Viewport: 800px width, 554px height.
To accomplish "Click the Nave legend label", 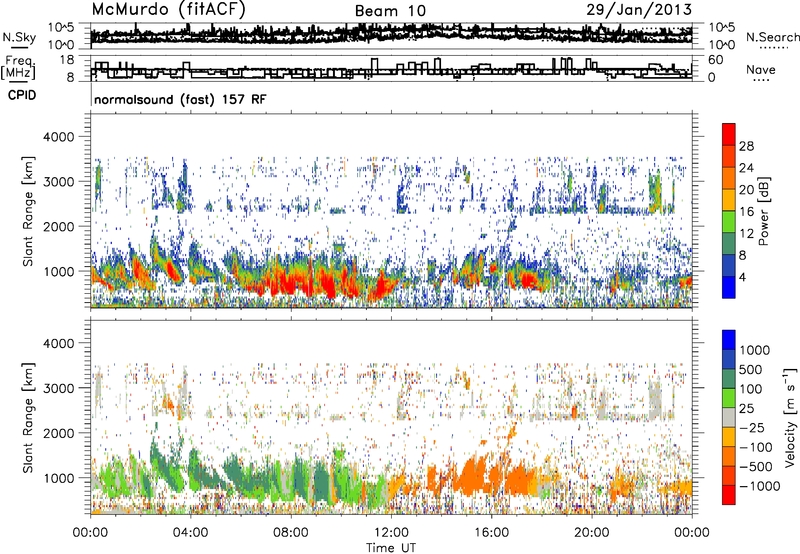I will [761, 69].
